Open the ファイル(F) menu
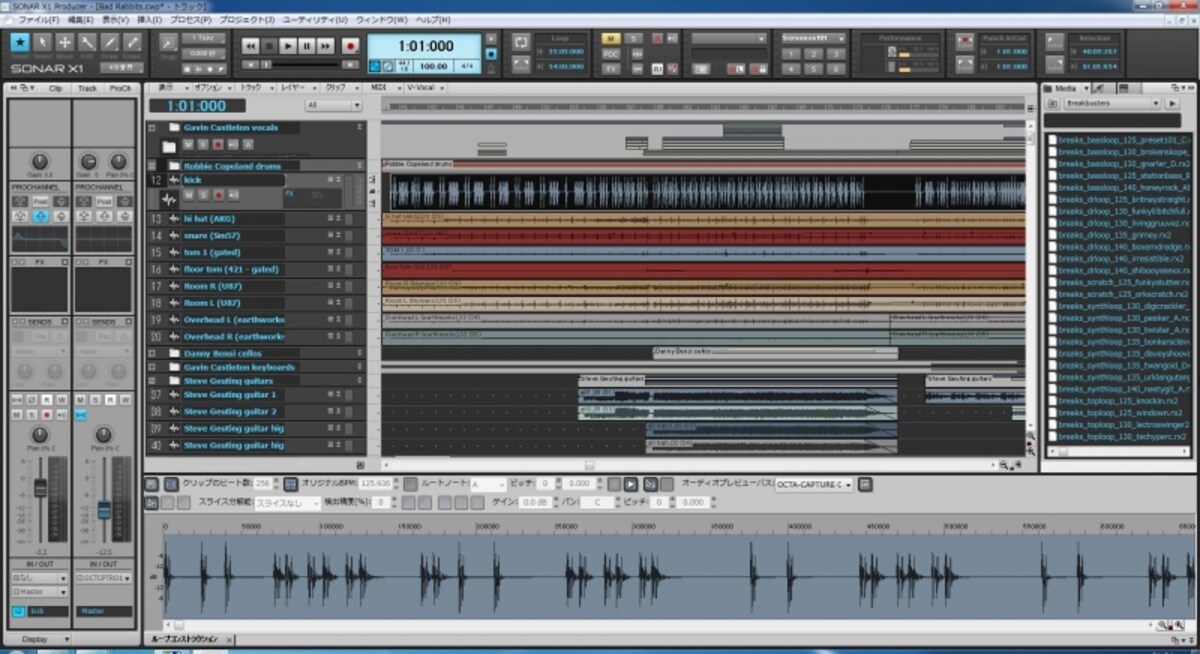 [x=38, y=20]
